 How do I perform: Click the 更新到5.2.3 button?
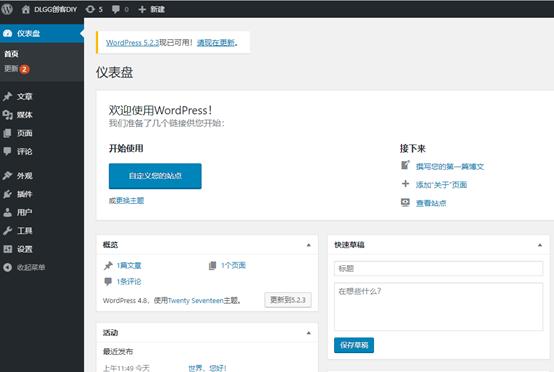point(288,300)
